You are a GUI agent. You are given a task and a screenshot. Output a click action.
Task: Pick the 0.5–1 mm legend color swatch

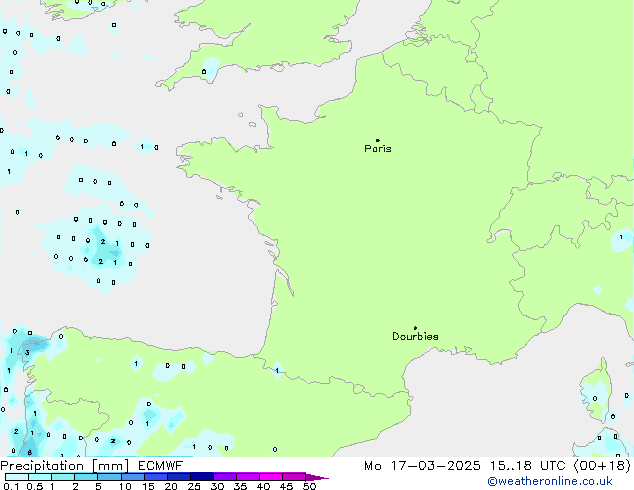coord(40,477)
